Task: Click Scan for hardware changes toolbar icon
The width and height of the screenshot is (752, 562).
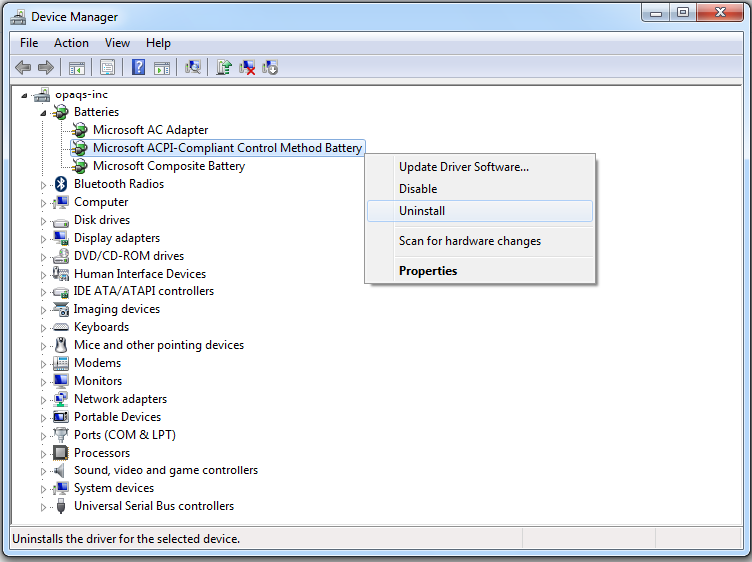Action: (193, 67)
